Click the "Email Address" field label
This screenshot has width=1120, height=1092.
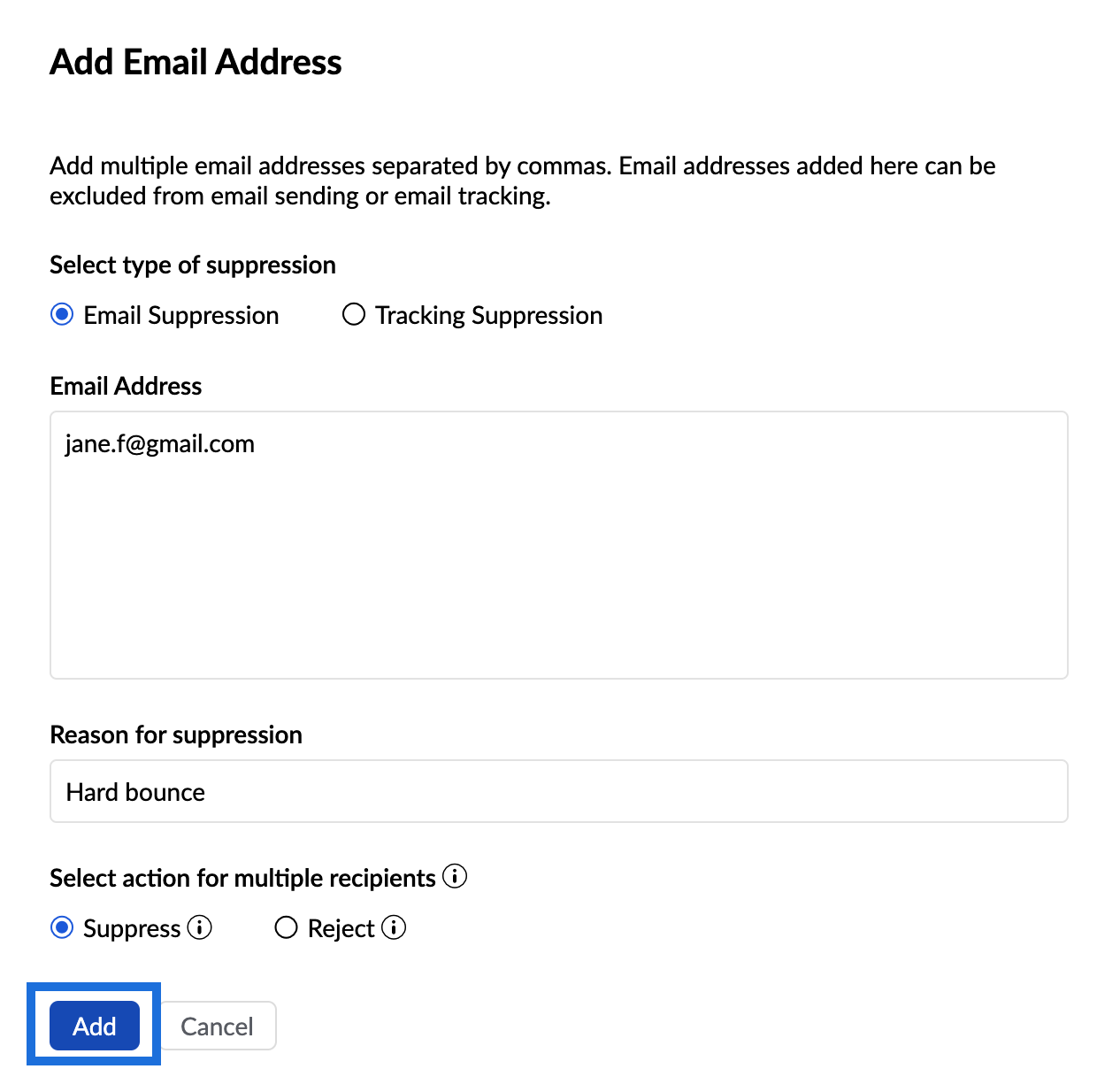(x=126, y=386)
